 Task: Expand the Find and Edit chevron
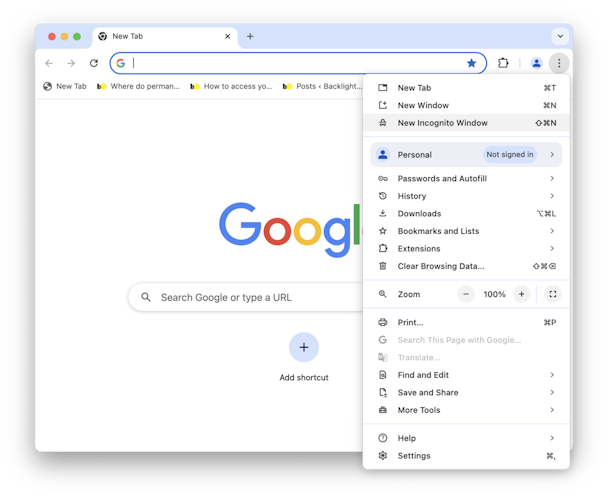click(x=552, y=375)
